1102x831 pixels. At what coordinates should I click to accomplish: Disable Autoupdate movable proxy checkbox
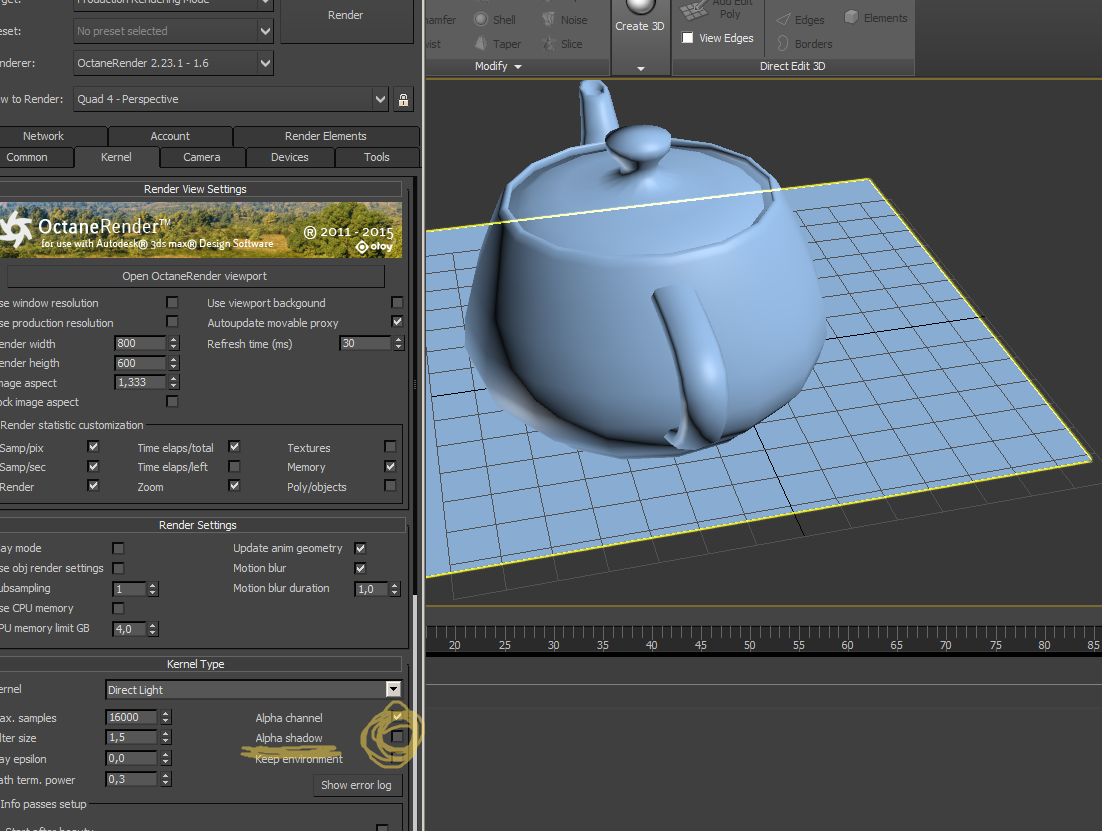coord(397,321)
